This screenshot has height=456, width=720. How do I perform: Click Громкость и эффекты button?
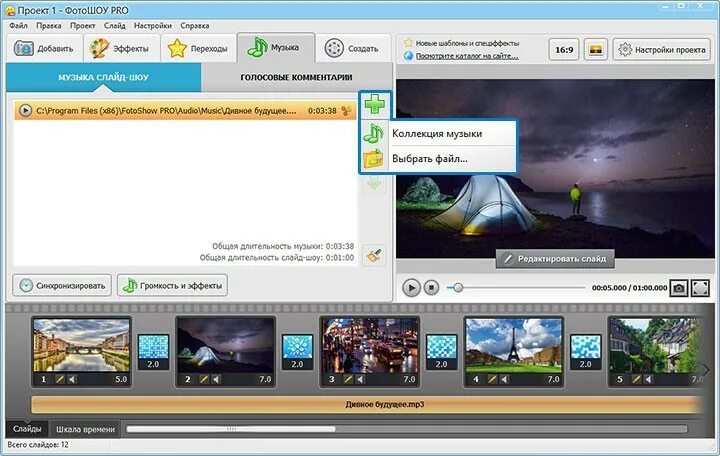[x=172, y=286]
